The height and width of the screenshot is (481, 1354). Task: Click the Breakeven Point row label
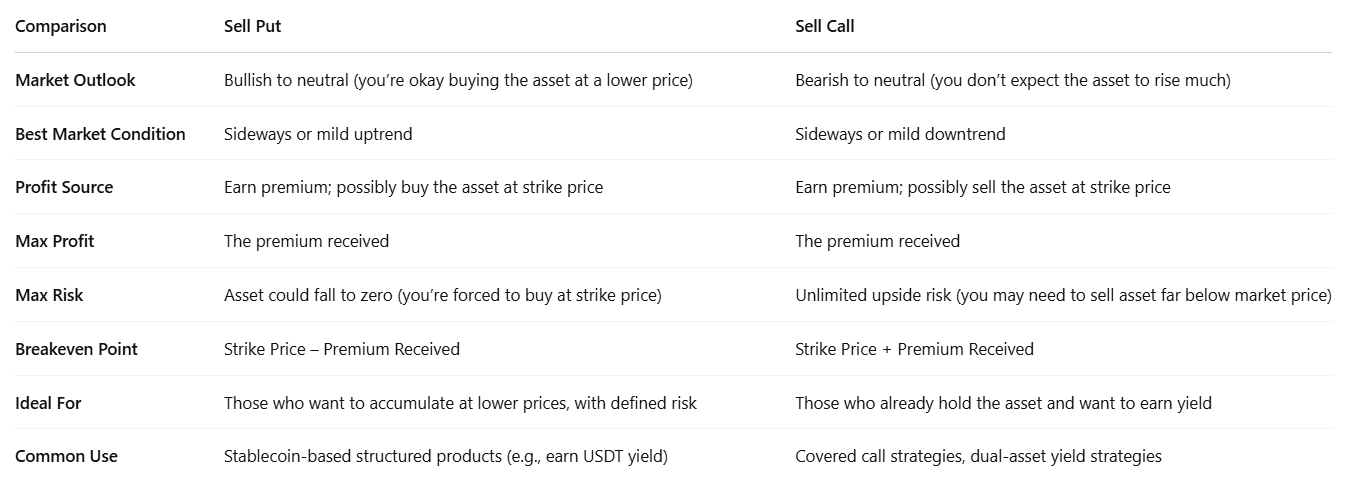click(x=77, y=349)
